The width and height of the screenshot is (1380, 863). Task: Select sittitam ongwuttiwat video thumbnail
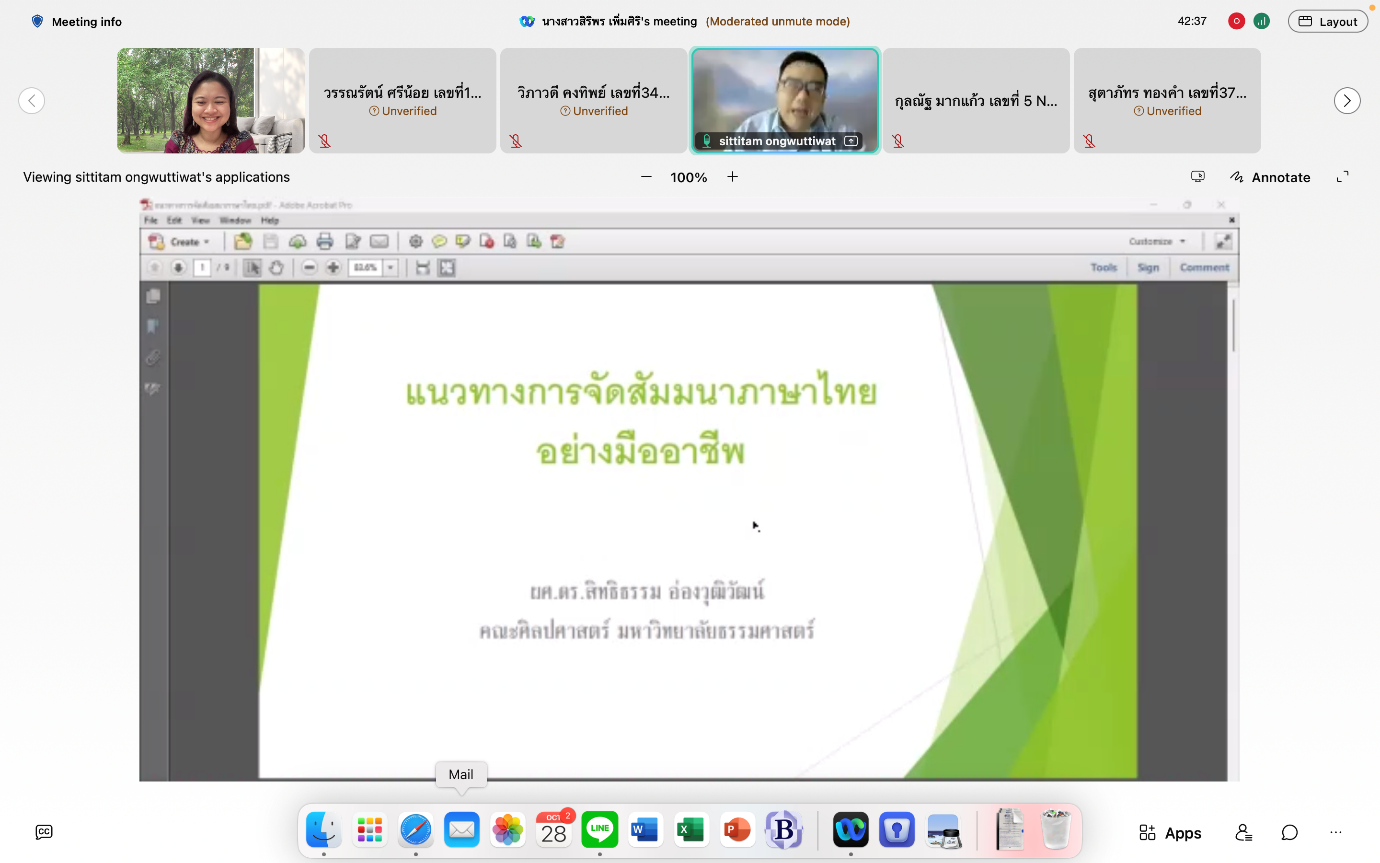pyautogui.click(x=785, y=100)
